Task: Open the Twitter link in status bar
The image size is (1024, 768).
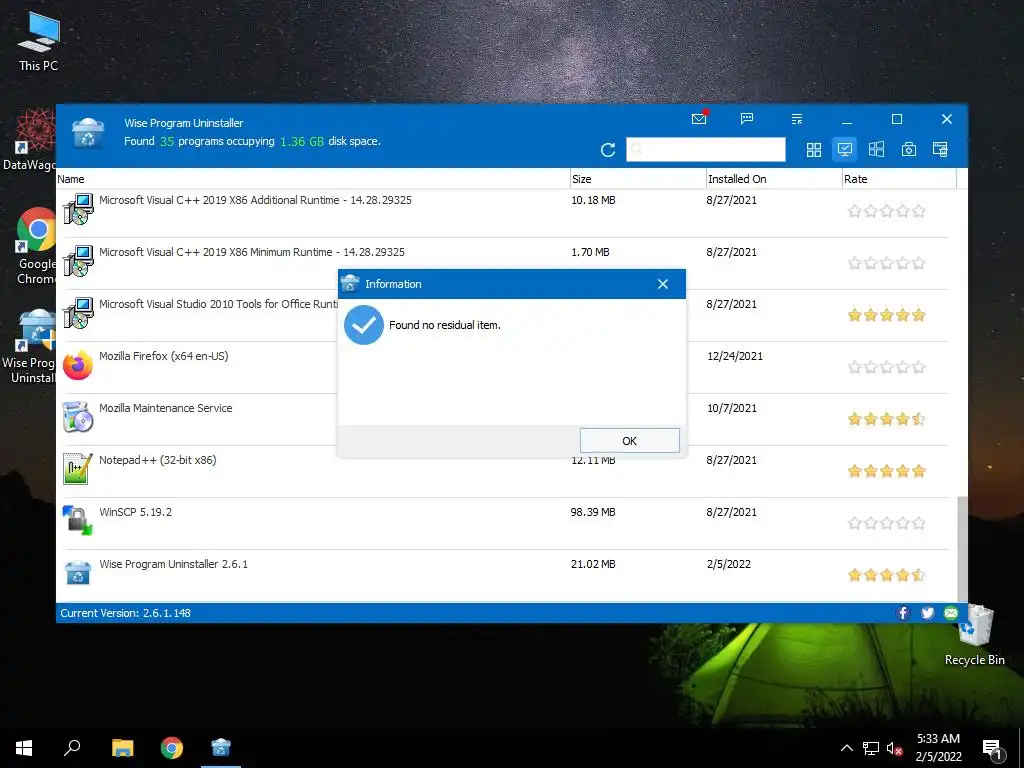Action: tap(927, 613)
